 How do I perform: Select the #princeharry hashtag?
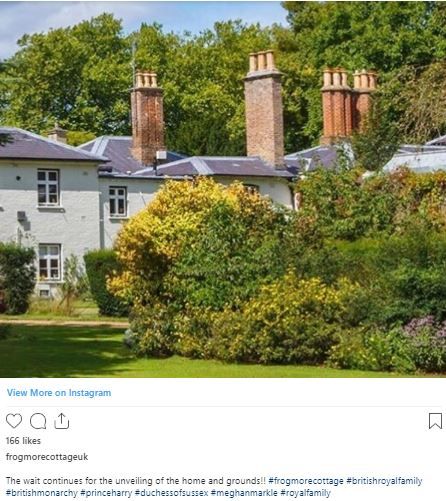tap(106, 493)
